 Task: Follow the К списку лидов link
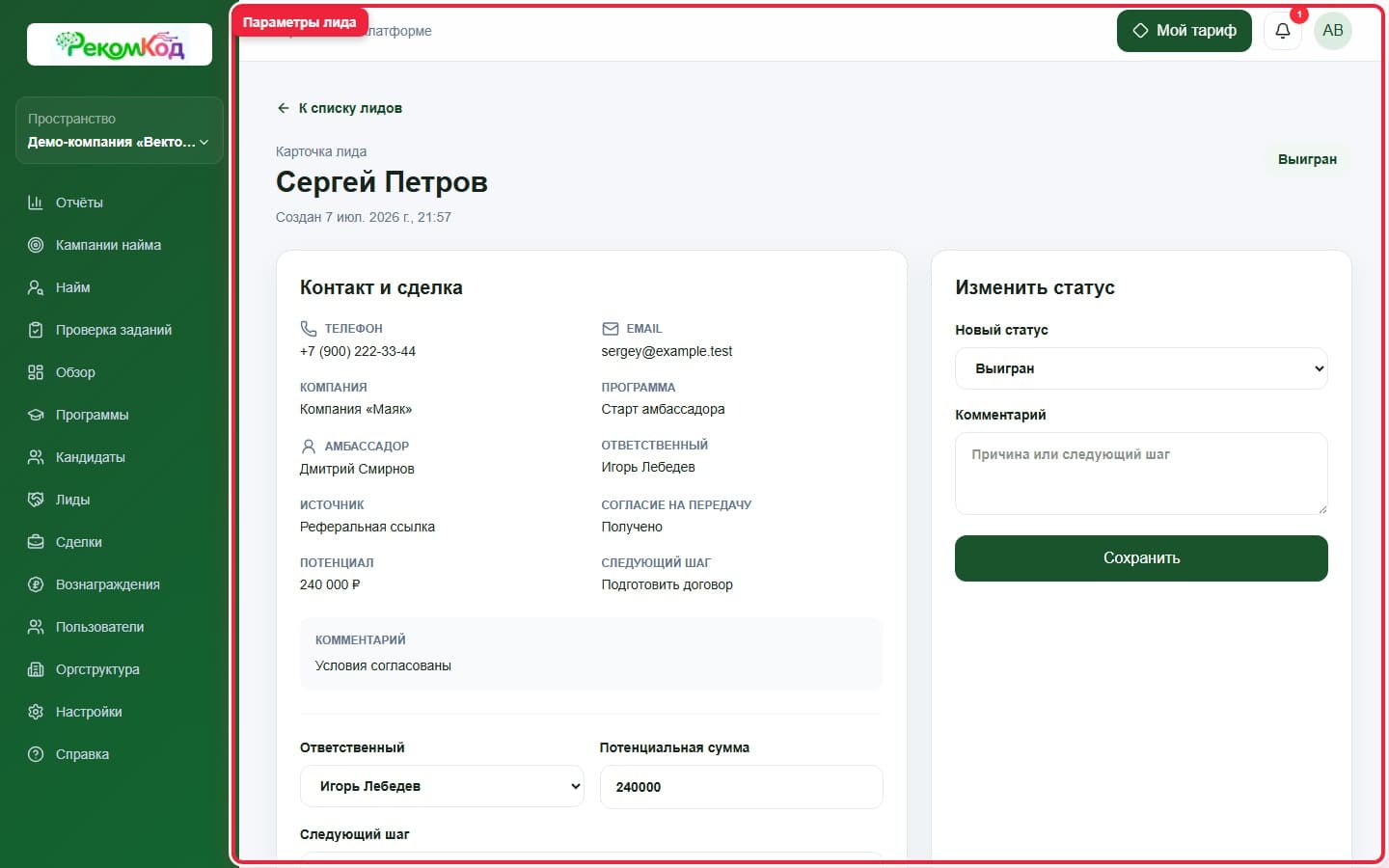[340, 108]
